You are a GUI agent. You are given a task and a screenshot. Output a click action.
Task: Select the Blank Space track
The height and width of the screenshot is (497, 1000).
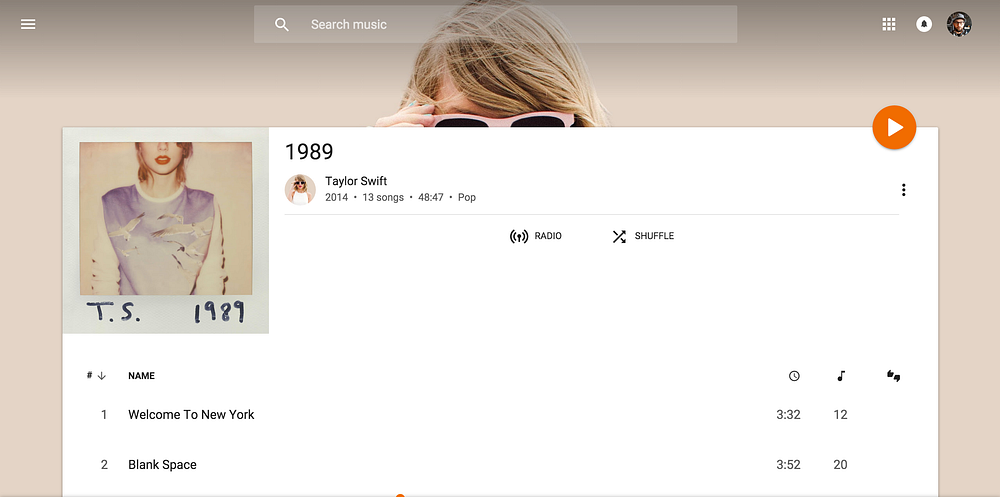[x=500, y=464]
